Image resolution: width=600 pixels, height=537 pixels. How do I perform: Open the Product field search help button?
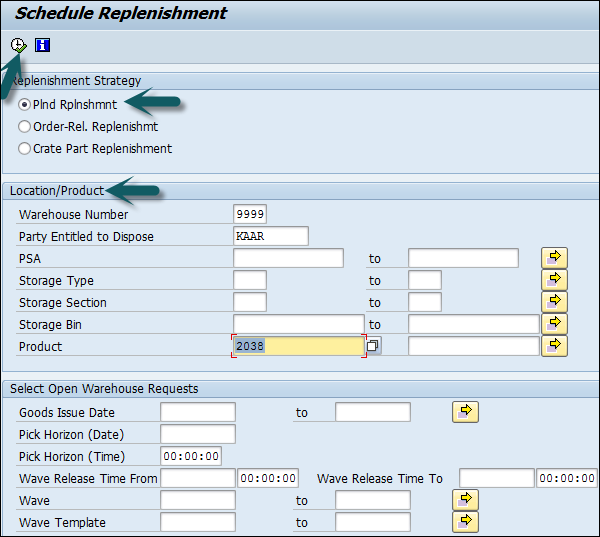click(373, 346)
